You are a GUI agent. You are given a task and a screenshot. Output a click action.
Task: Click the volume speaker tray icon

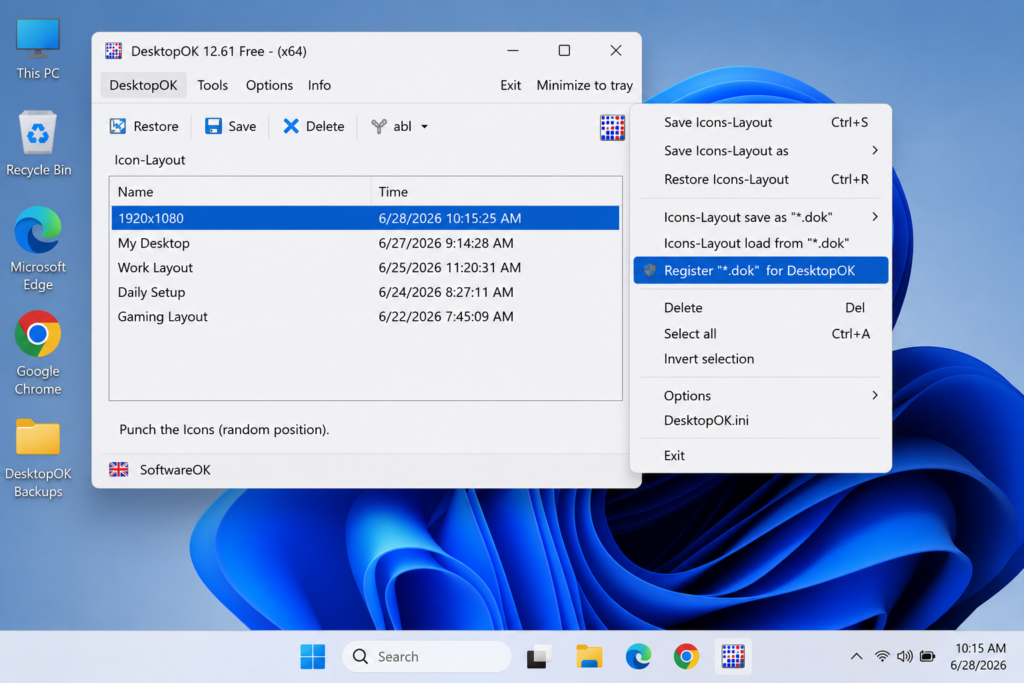coord(904,656)
